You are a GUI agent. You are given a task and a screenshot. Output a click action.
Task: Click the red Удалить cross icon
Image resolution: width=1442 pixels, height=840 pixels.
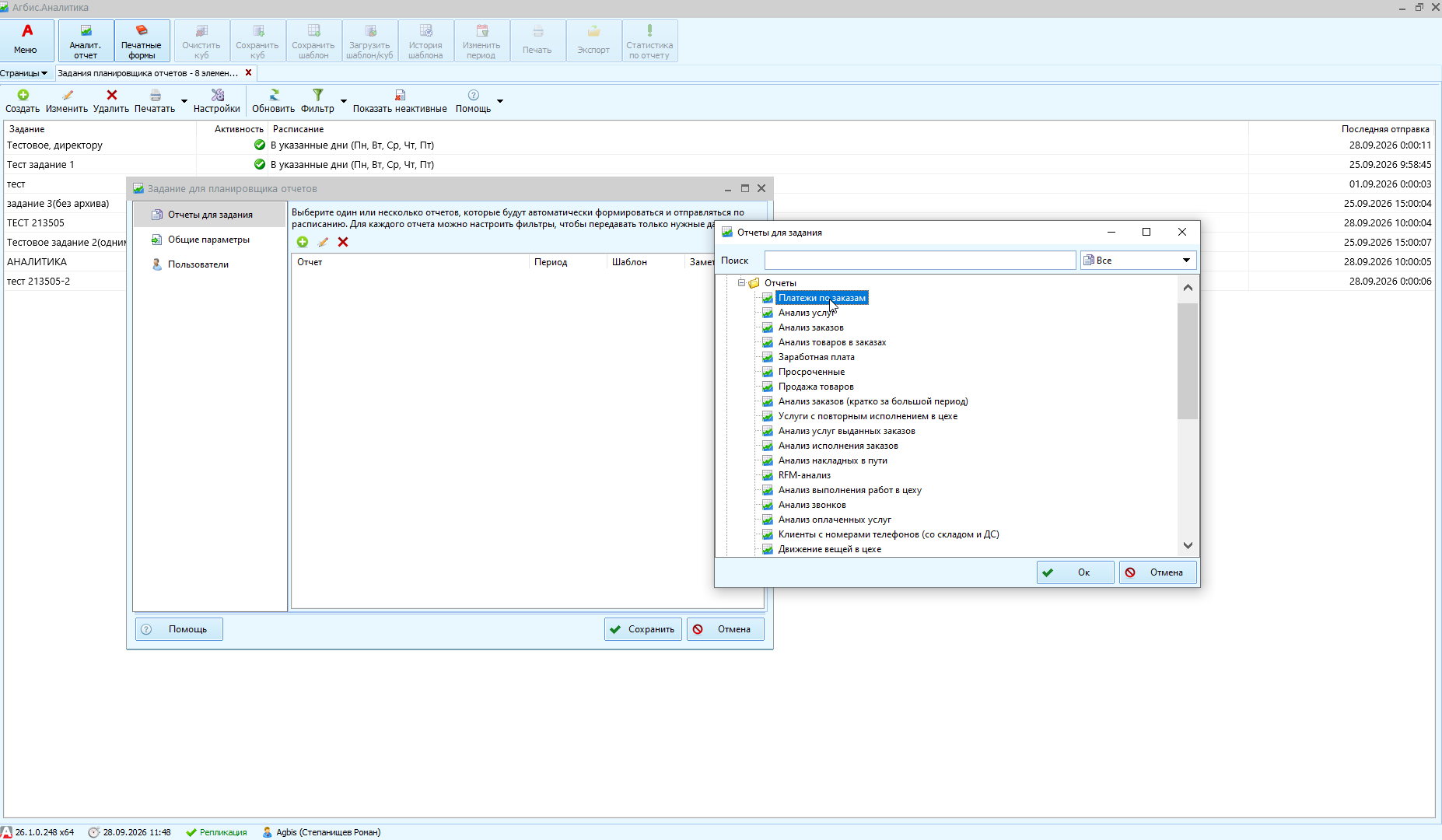click(111, 95)
